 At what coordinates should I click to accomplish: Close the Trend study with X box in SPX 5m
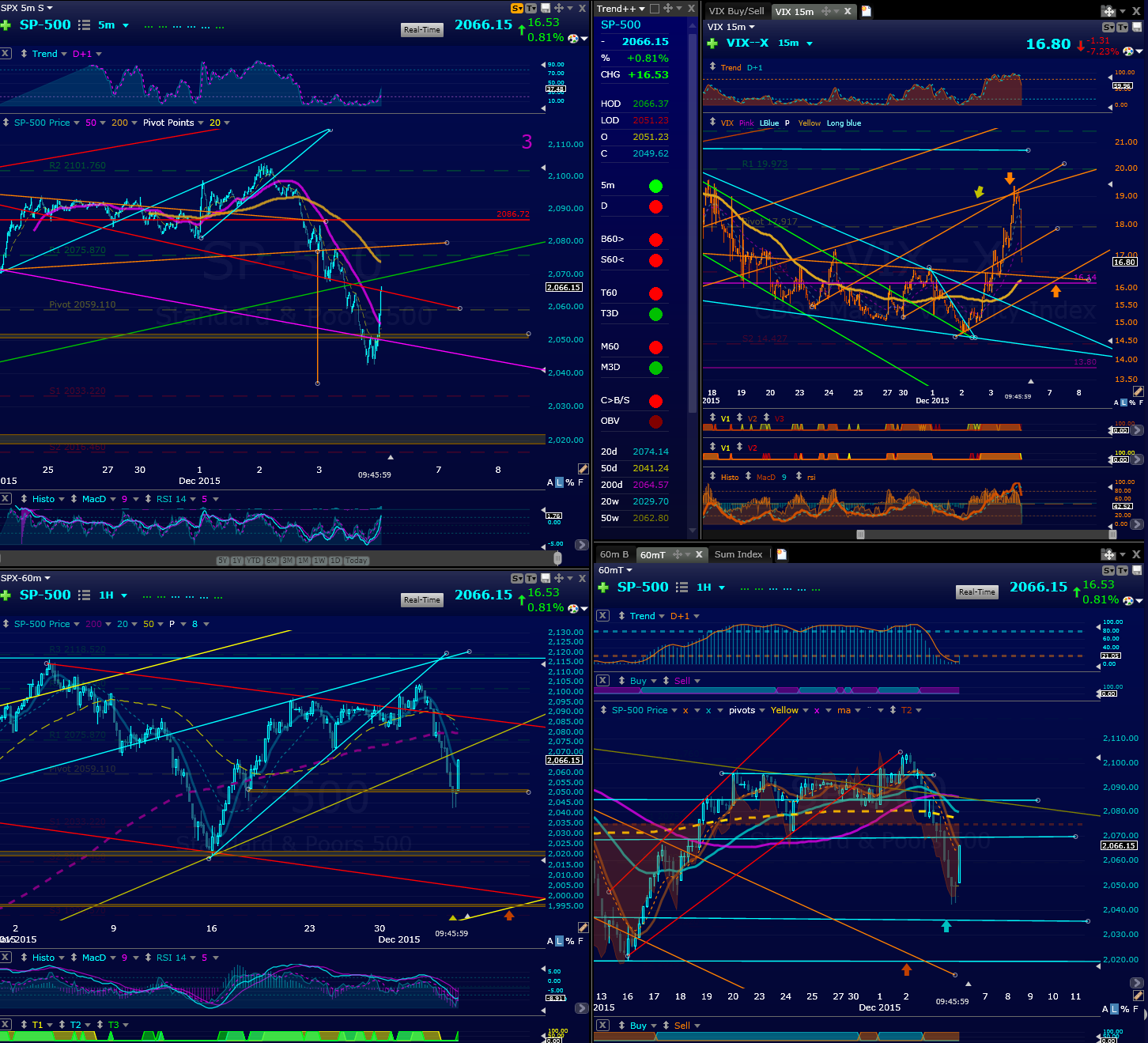6,54
